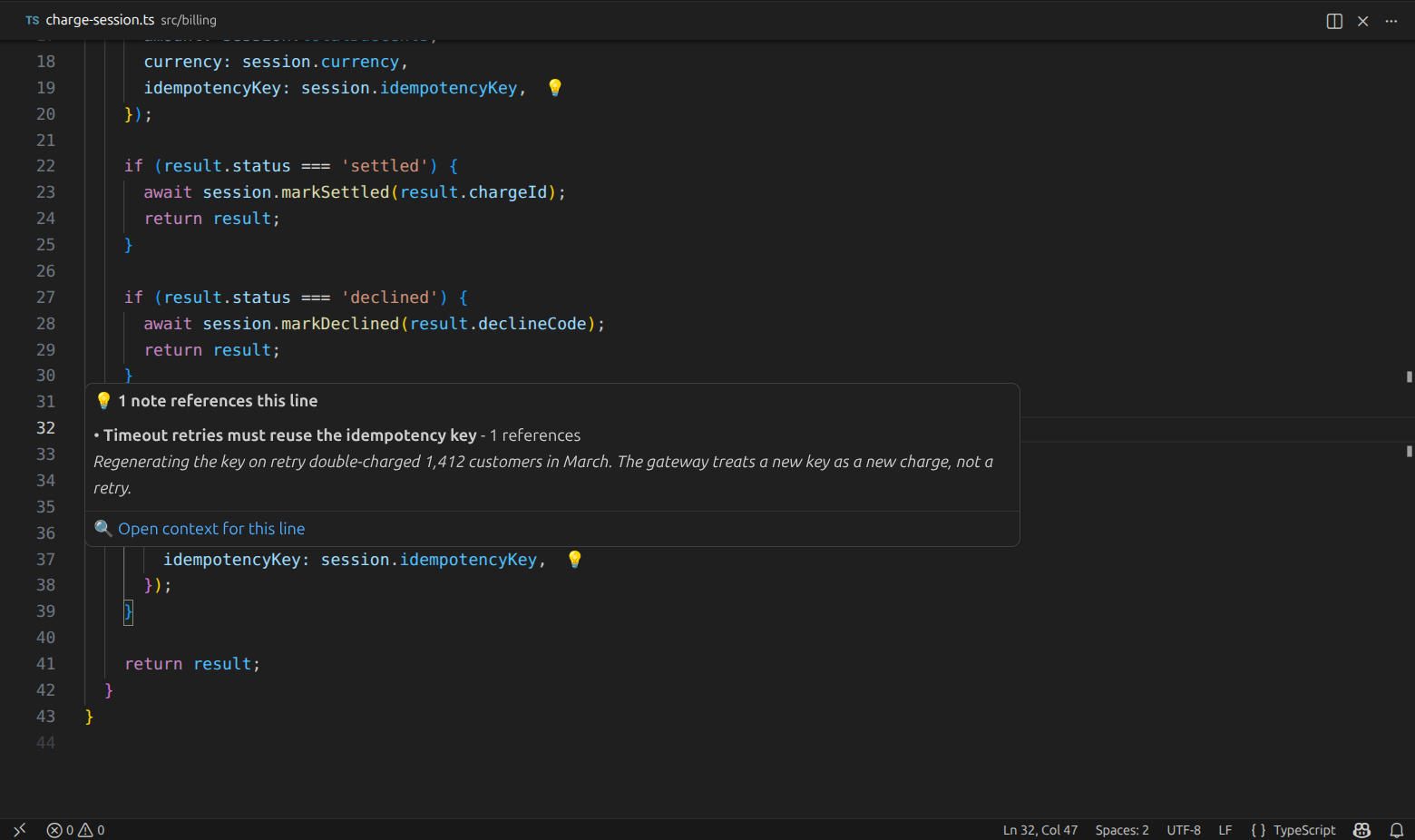Click the italic note about double-charged customers
Screen dimensions: 1415x840
[543, 474]
